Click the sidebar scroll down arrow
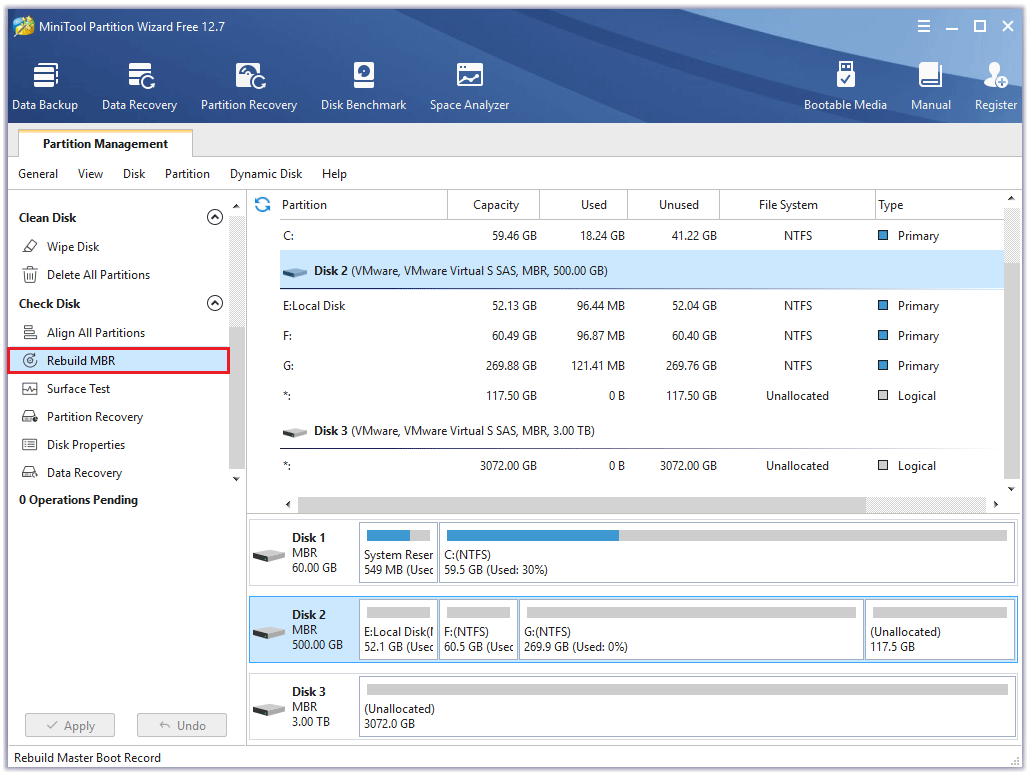This screenshot has width=1029, height=775. [236, 479]
